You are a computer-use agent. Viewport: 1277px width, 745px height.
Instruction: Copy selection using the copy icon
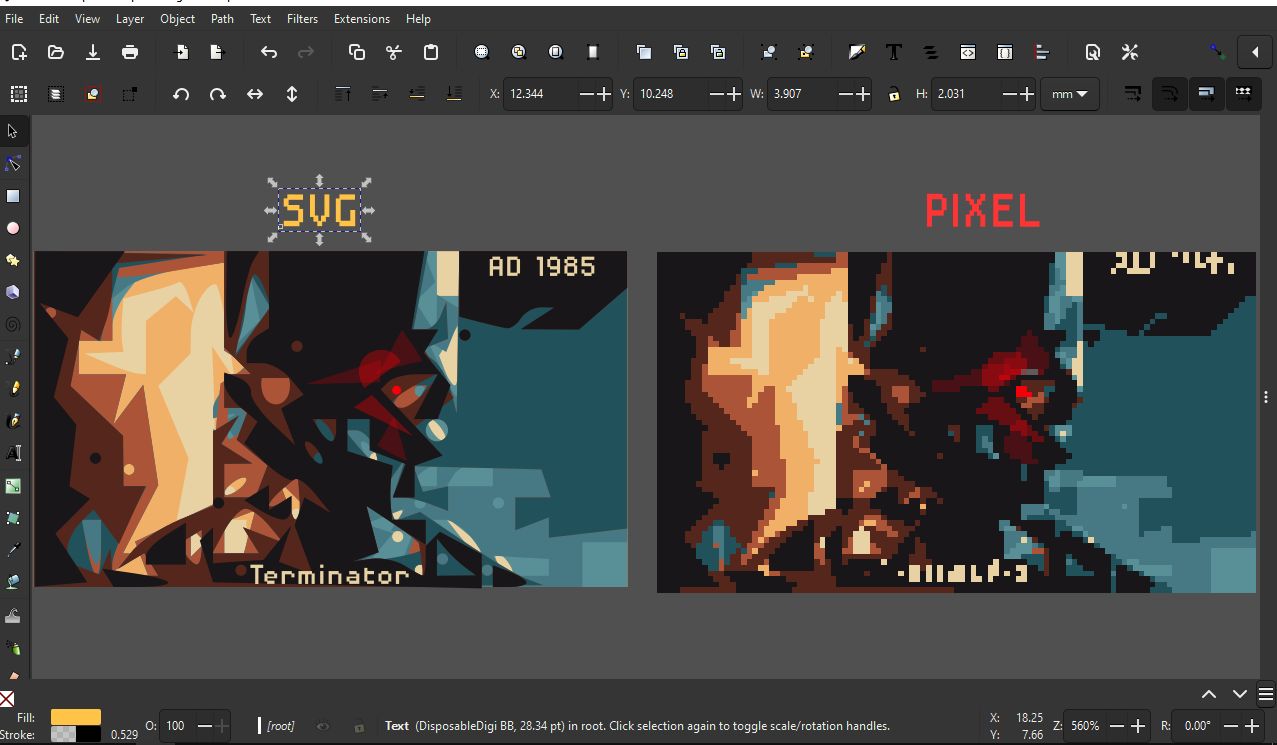(356, 52)
